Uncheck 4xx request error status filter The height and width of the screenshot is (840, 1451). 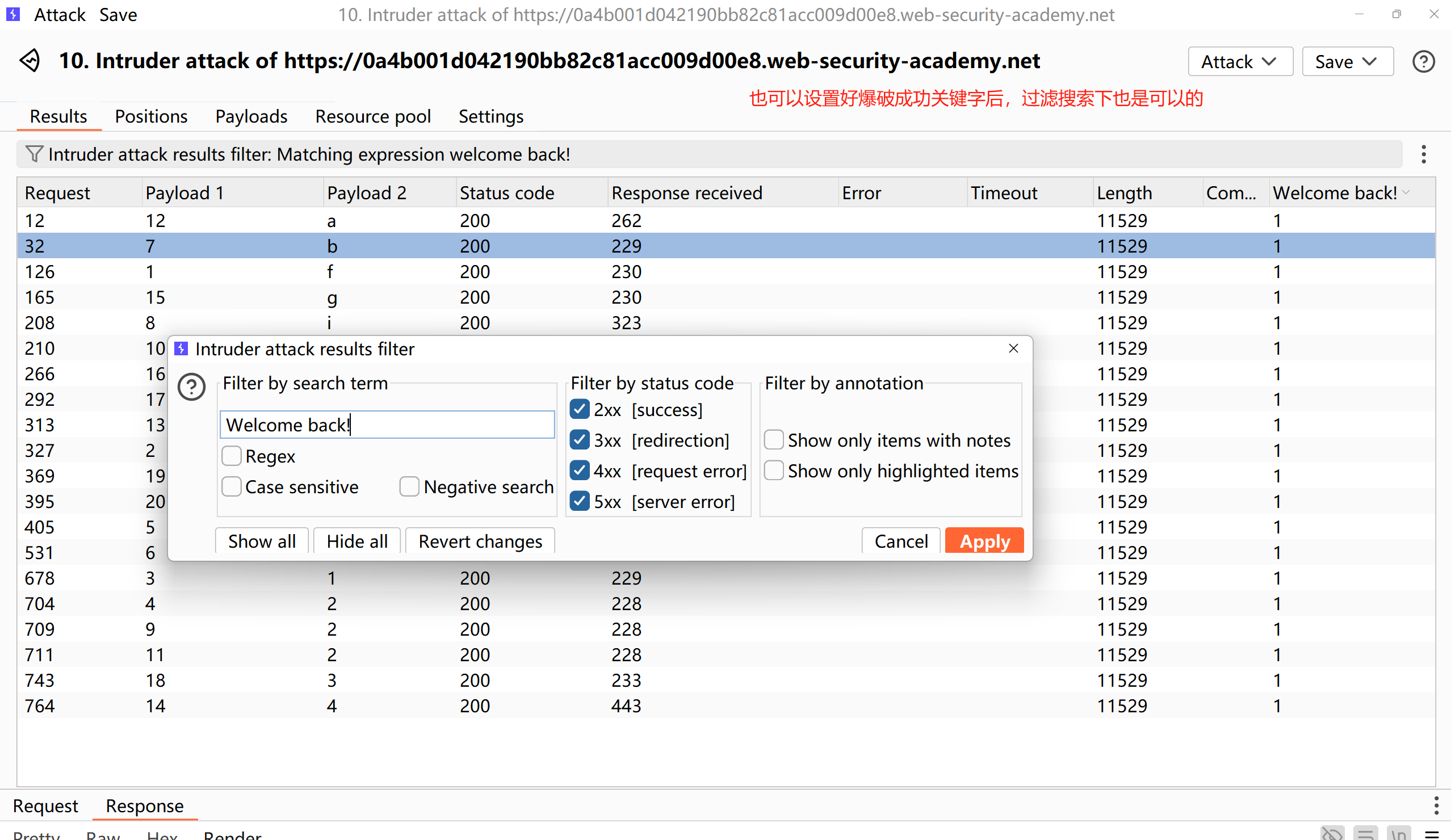(x=580, y=471)
